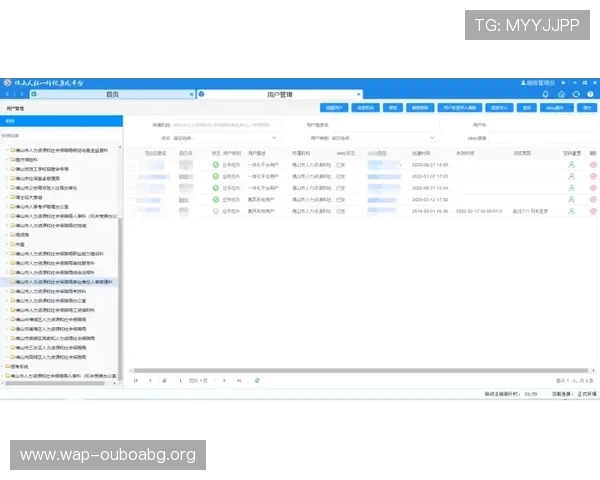Focus the 快速检索 tree search box
Image resolution: width=600 pixels, height=480 pixels.
(61, 136)
